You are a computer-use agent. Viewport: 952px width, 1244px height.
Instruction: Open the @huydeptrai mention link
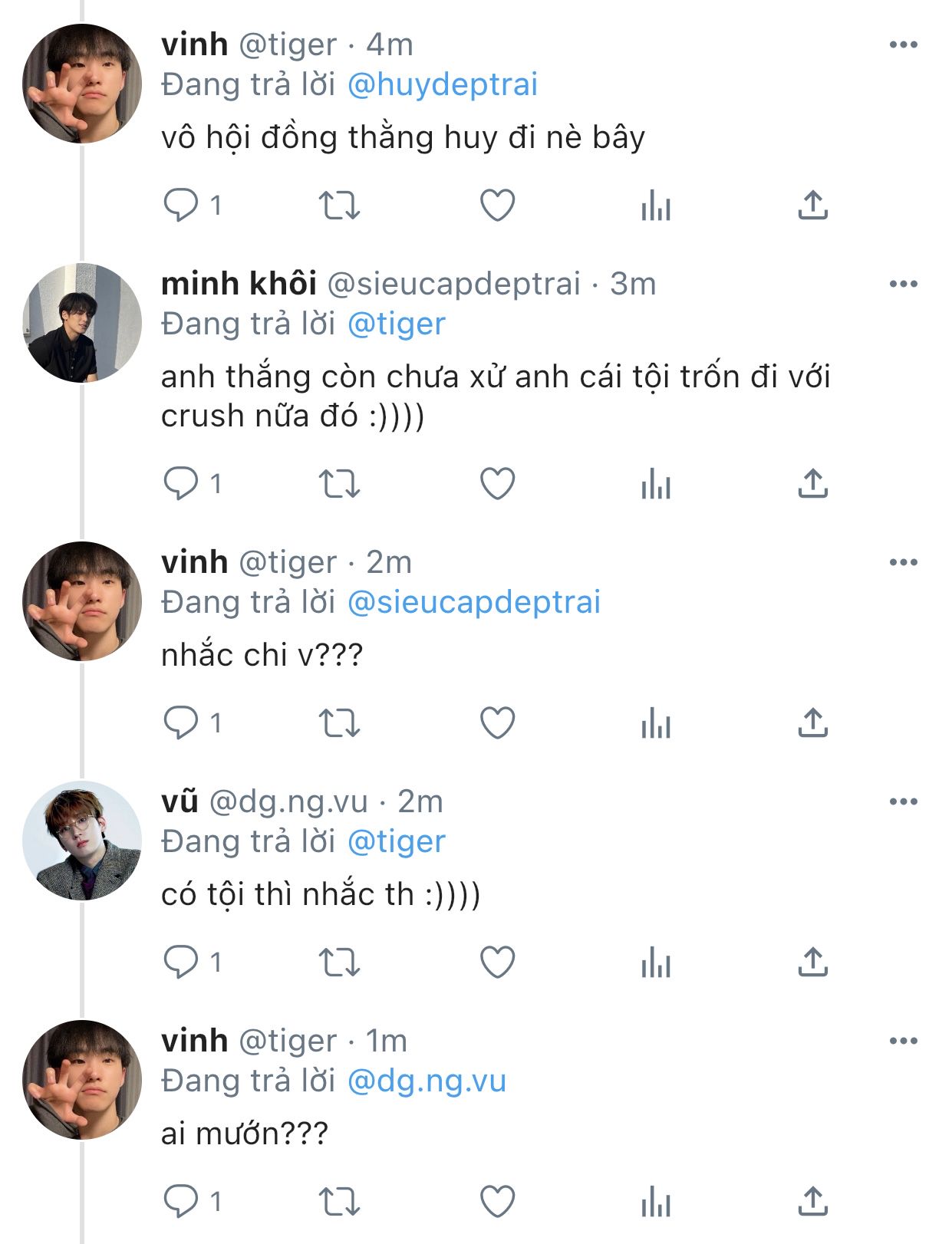443,84
